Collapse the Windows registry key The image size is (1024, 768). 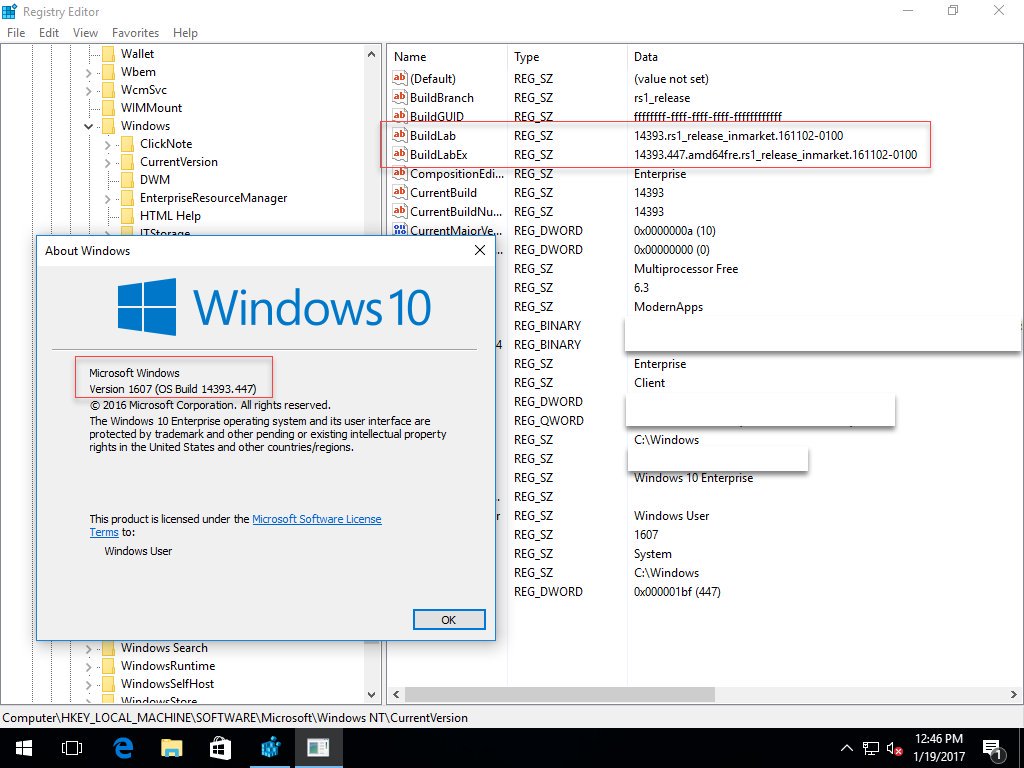pyautogui.click(x=89, y=126)
